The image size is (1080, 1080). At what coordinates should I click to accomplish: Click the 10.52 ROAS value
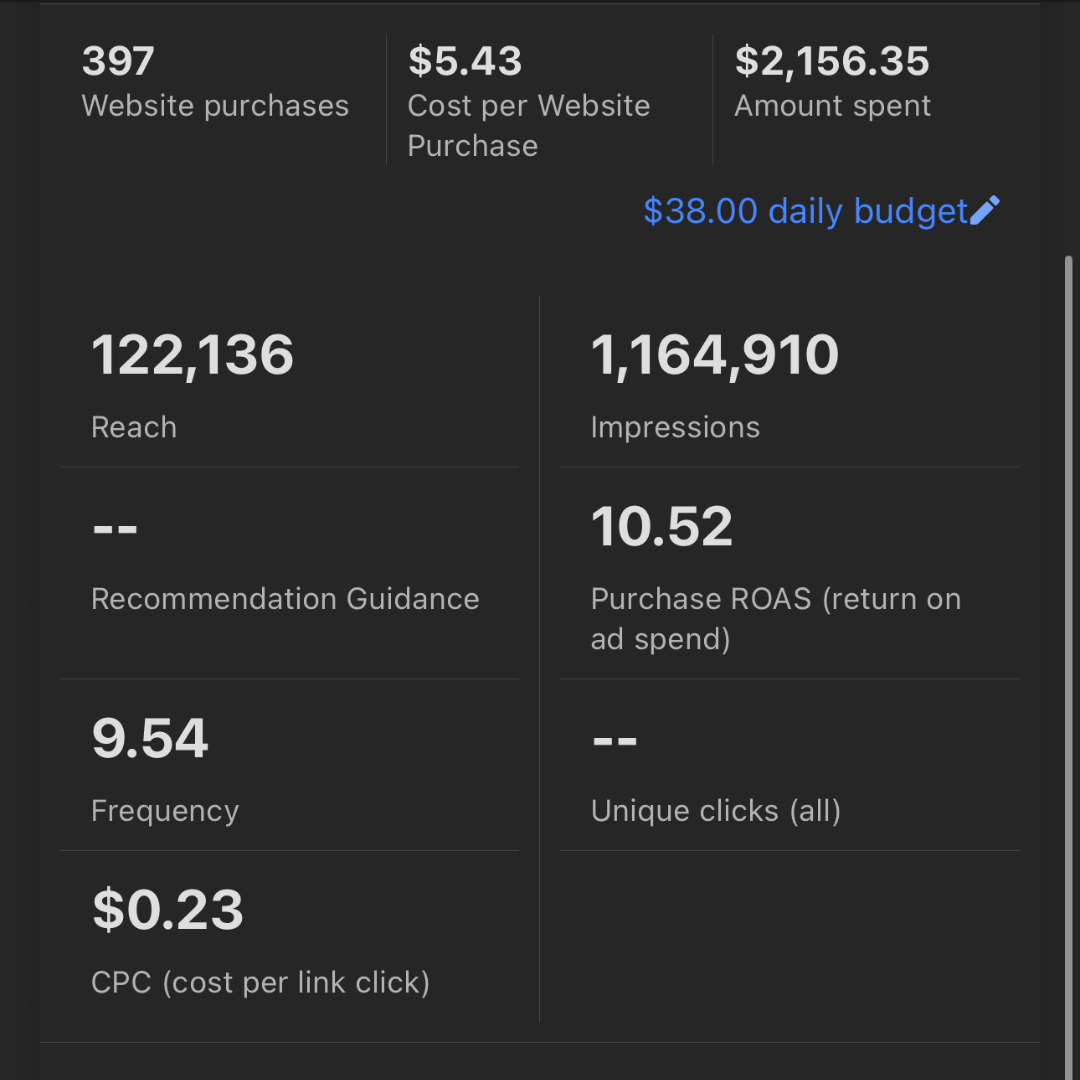pos(662,527)
